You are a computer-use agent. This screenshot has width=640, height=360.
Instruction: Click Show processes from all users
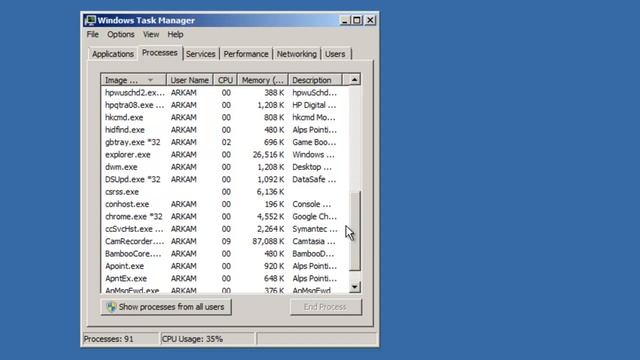point(166,307)
